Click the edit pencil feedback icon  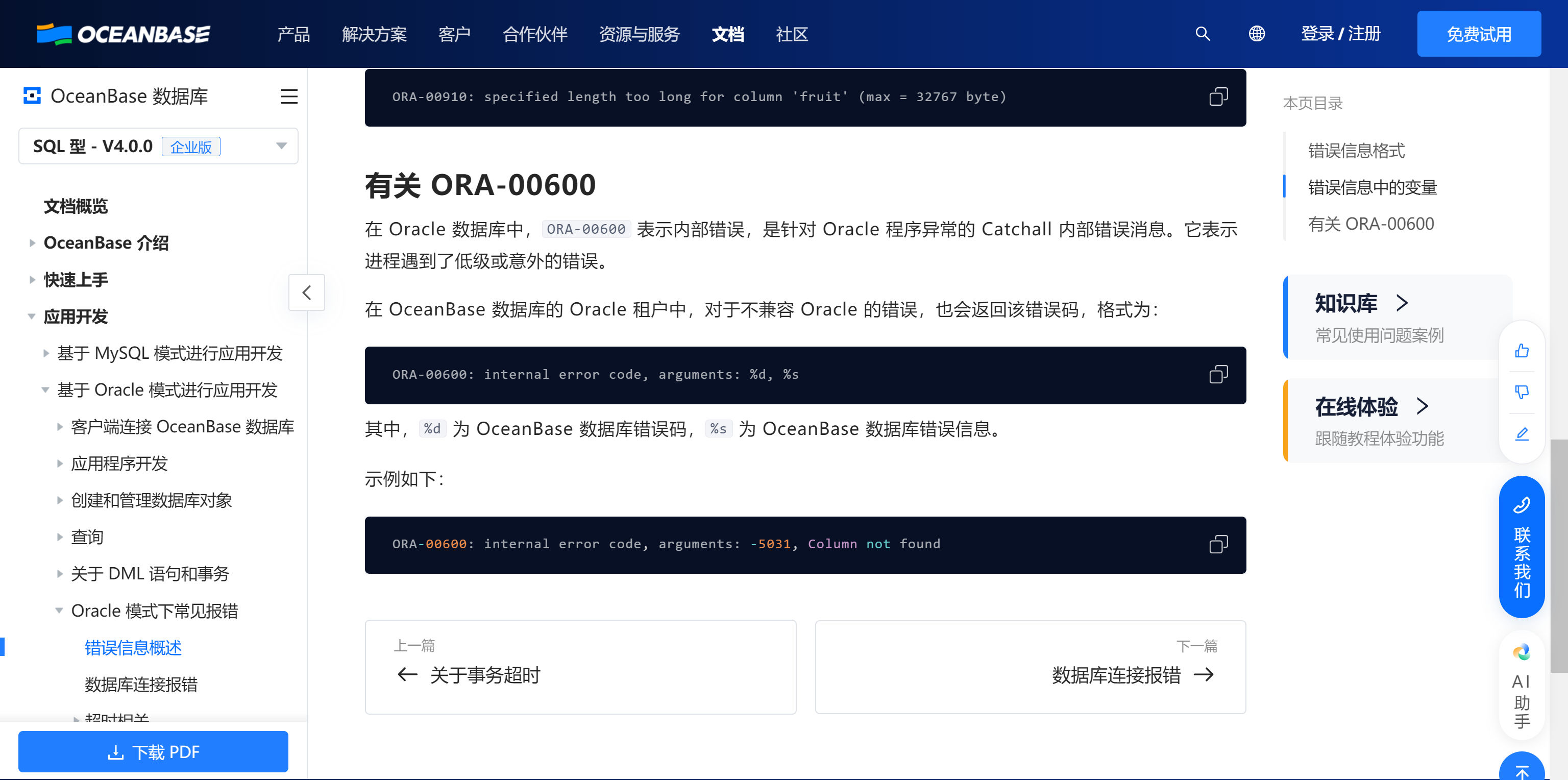point(1522,433)
